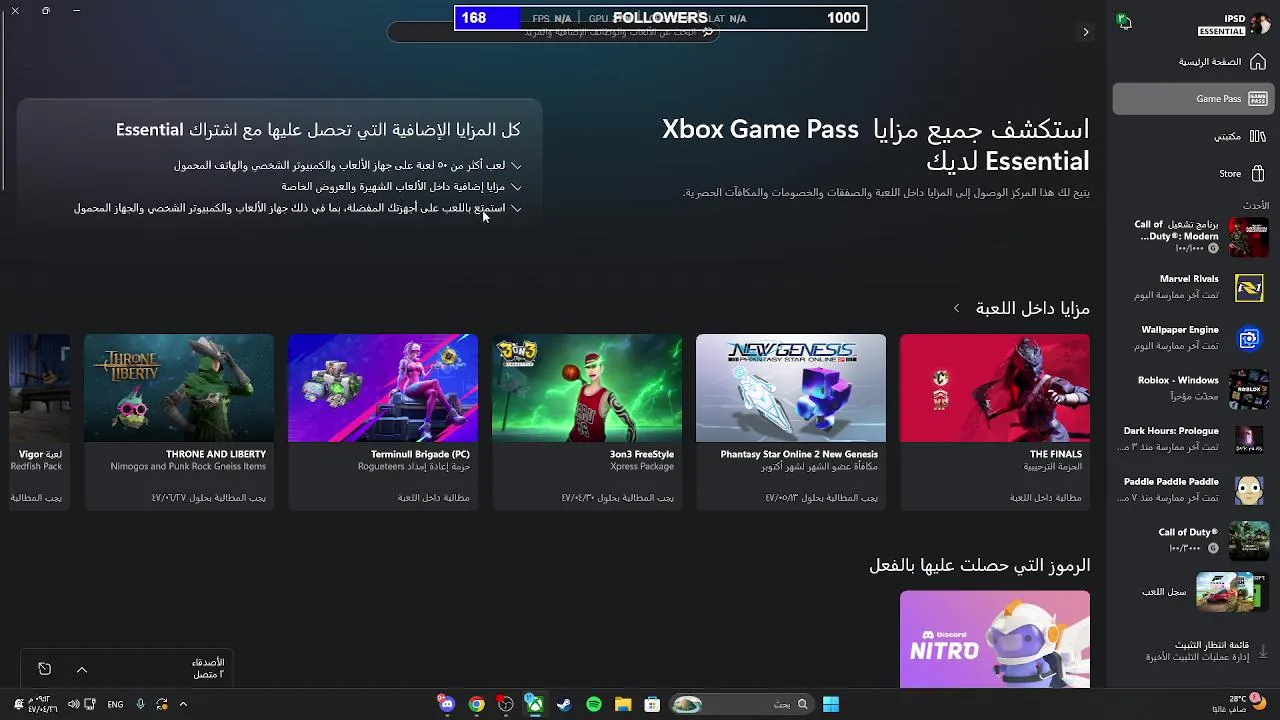Click the ESSENTIAL membership badge
Image resolution: width=1280 pixels, height=720 pixels.
coord(1222,32)
